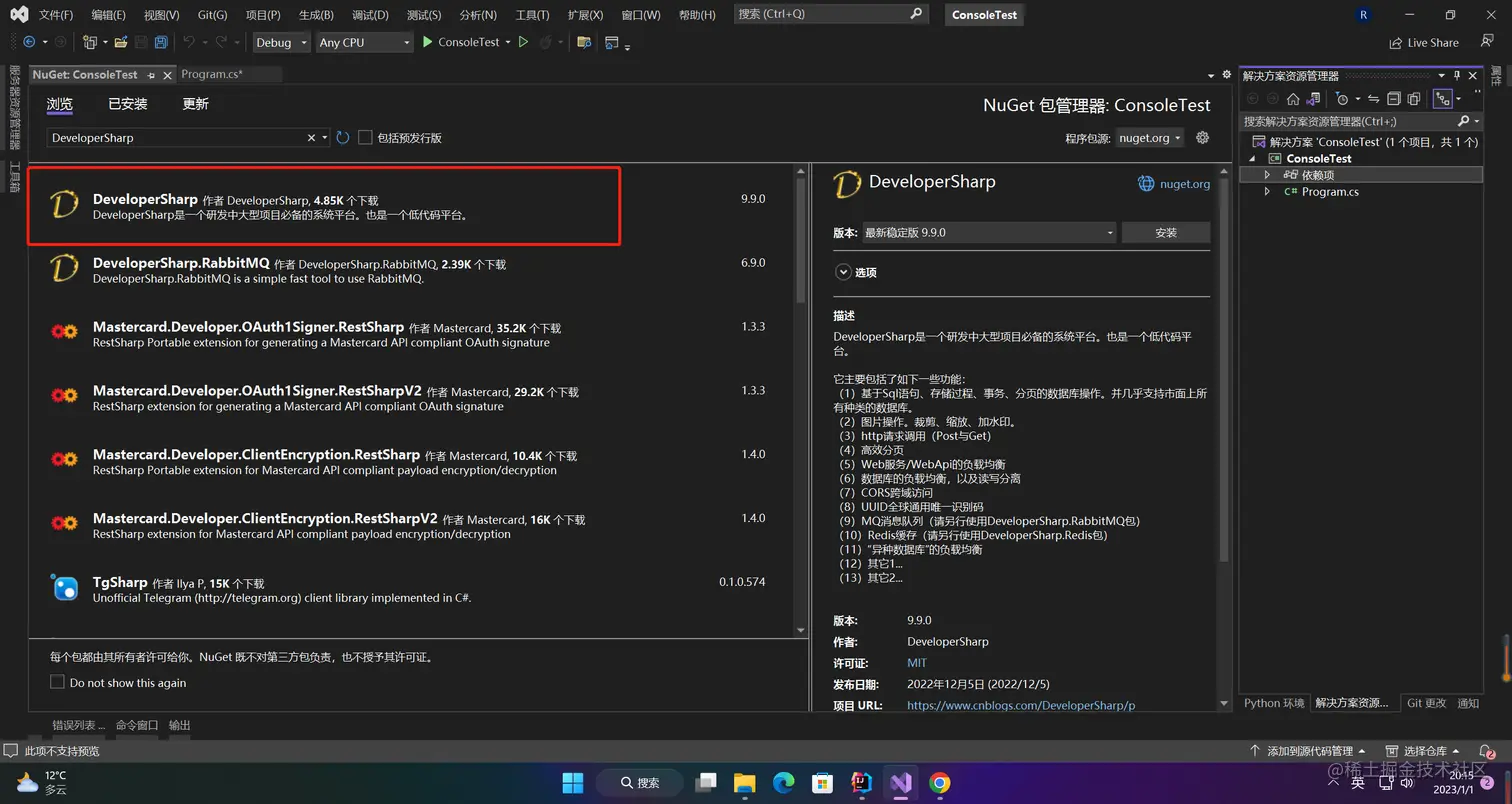The height and width of the screenshot is (804, 1512).
Task: Open Live Share
Action: 1423,42
